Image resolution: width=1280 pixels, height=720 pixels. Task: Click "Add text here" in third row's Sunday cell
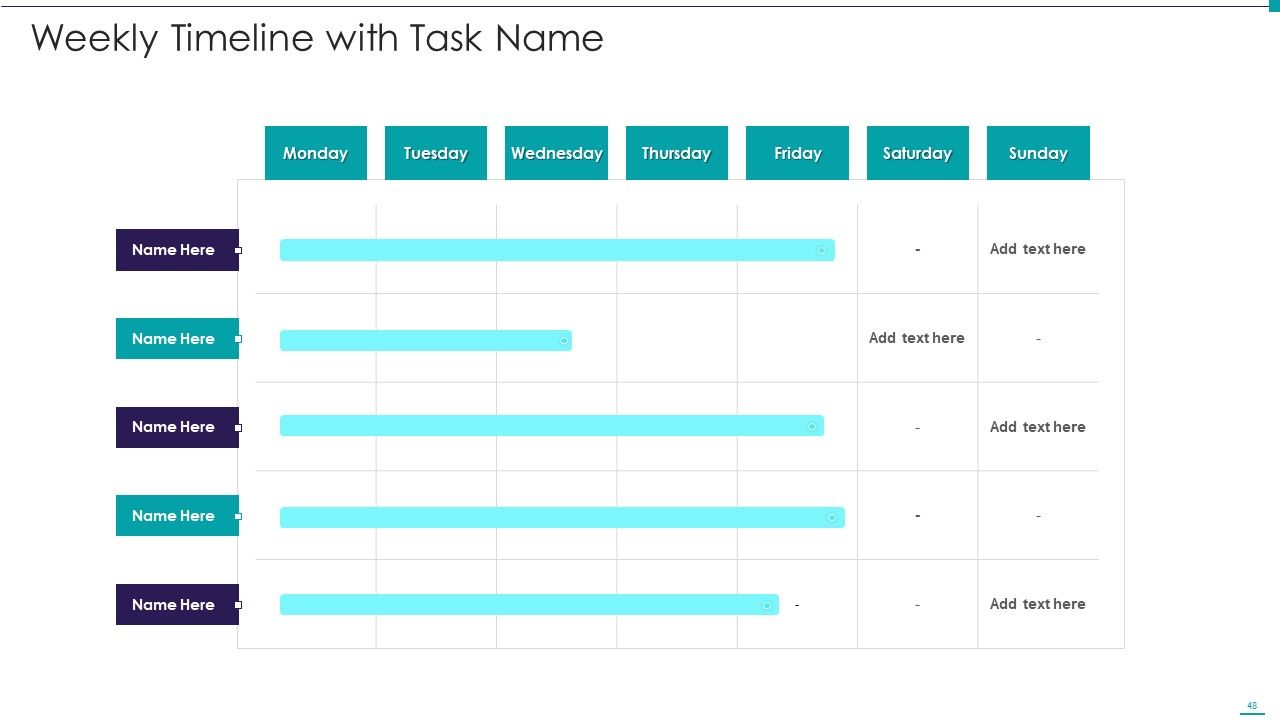tap(1038, 427)
